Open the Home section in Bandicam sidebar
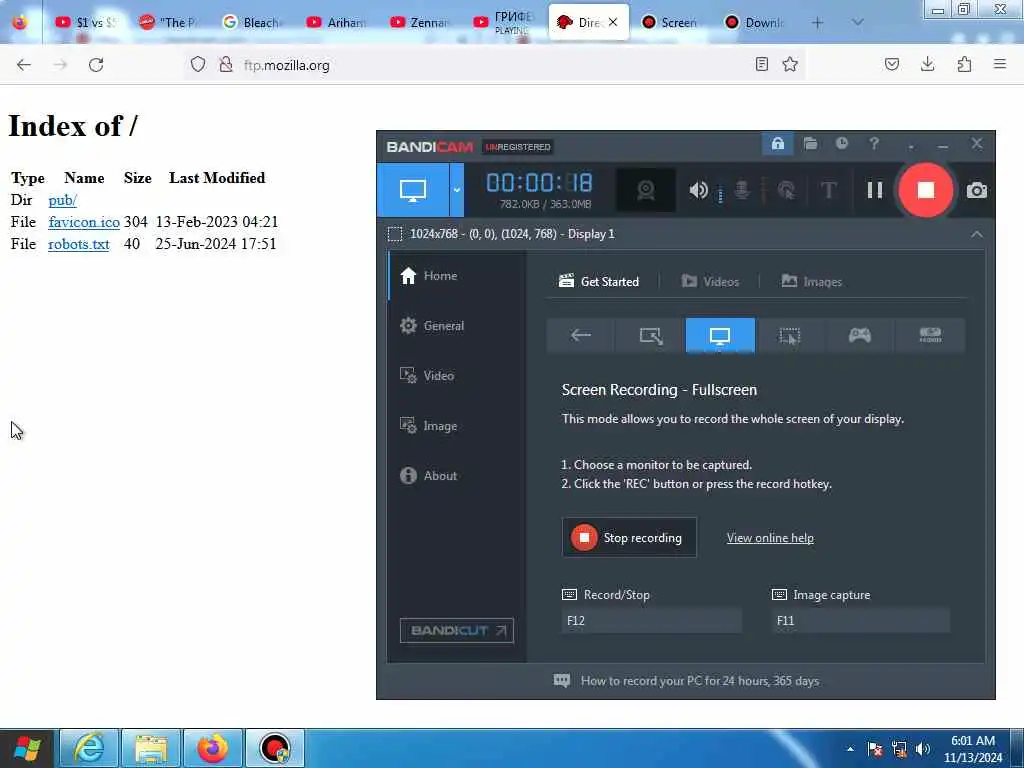This screenshot has width=1024, height=768. 457,276
